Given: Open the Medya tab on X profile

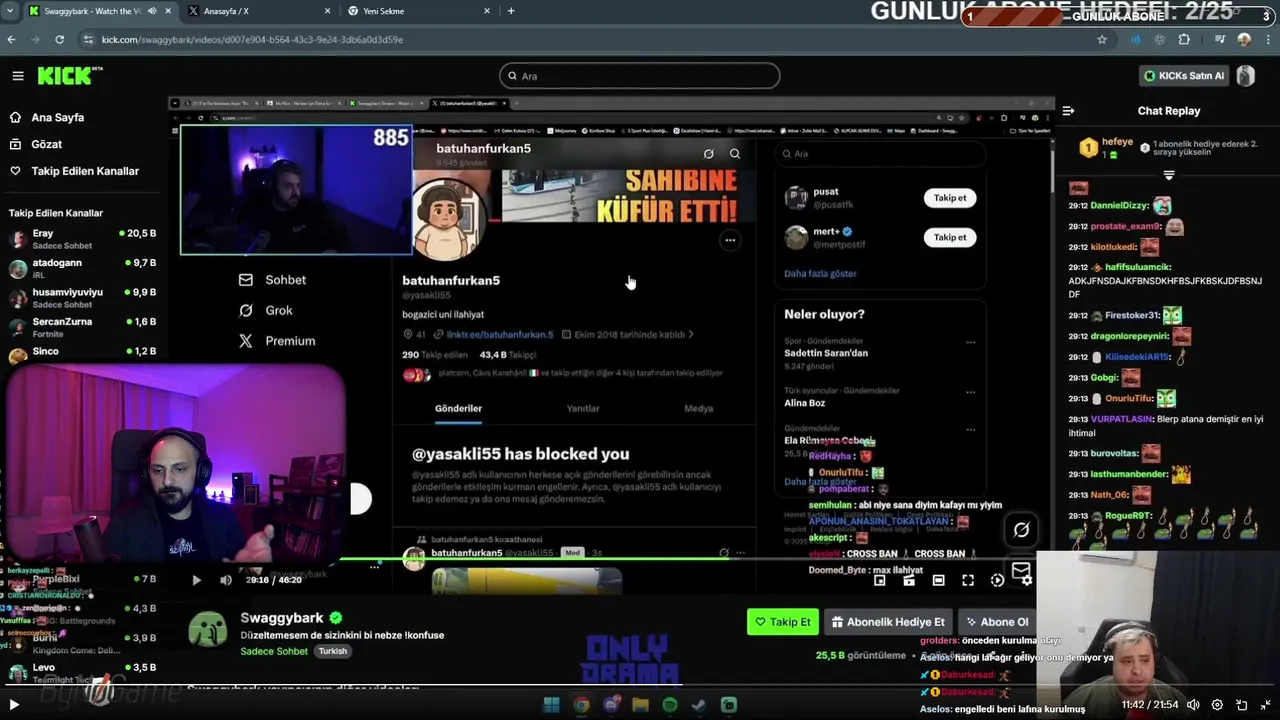Looking at the screenshot, I should (698, 408).
